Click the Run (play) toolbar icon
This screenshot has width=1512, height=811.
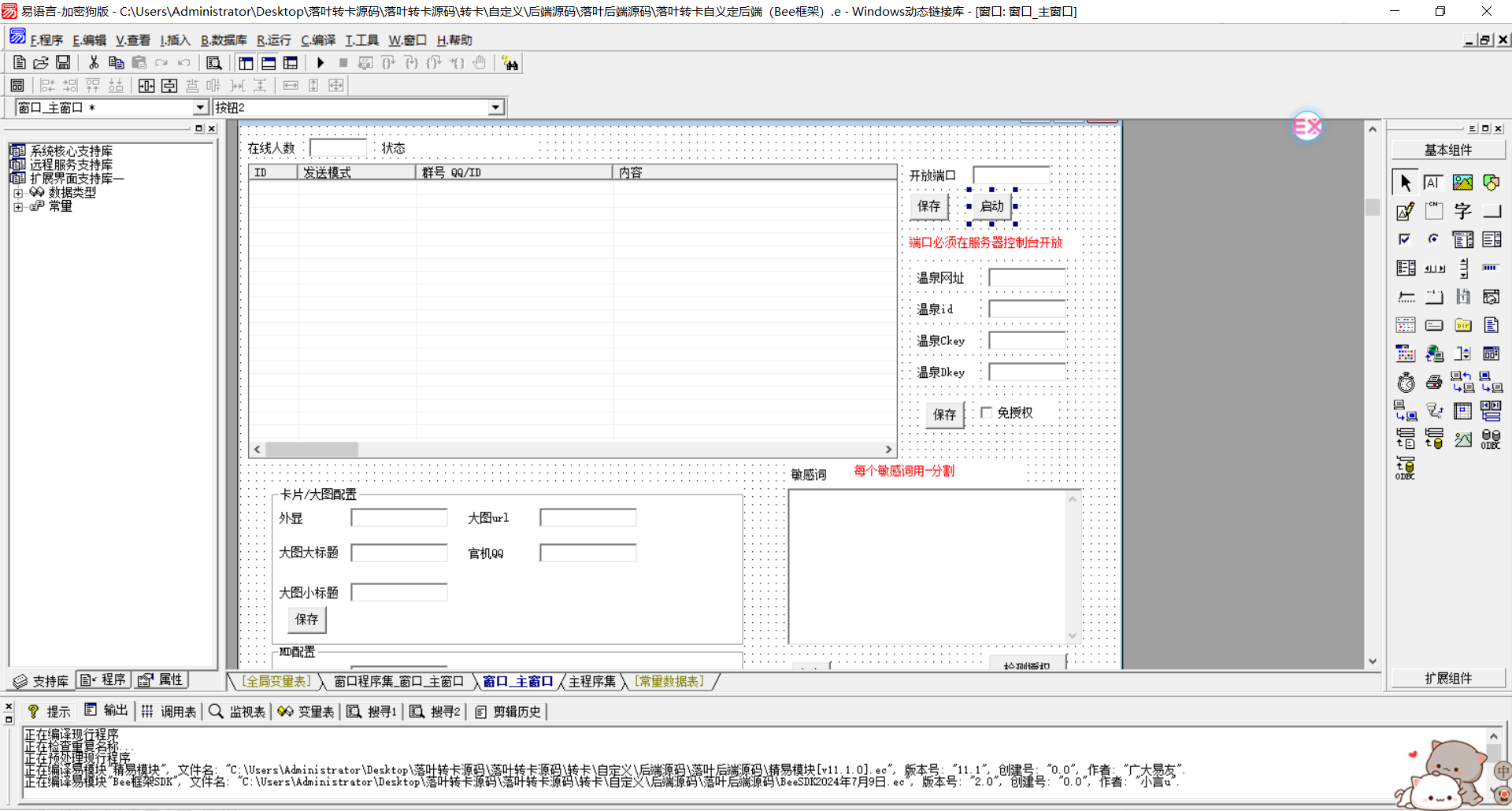point(321,63)
